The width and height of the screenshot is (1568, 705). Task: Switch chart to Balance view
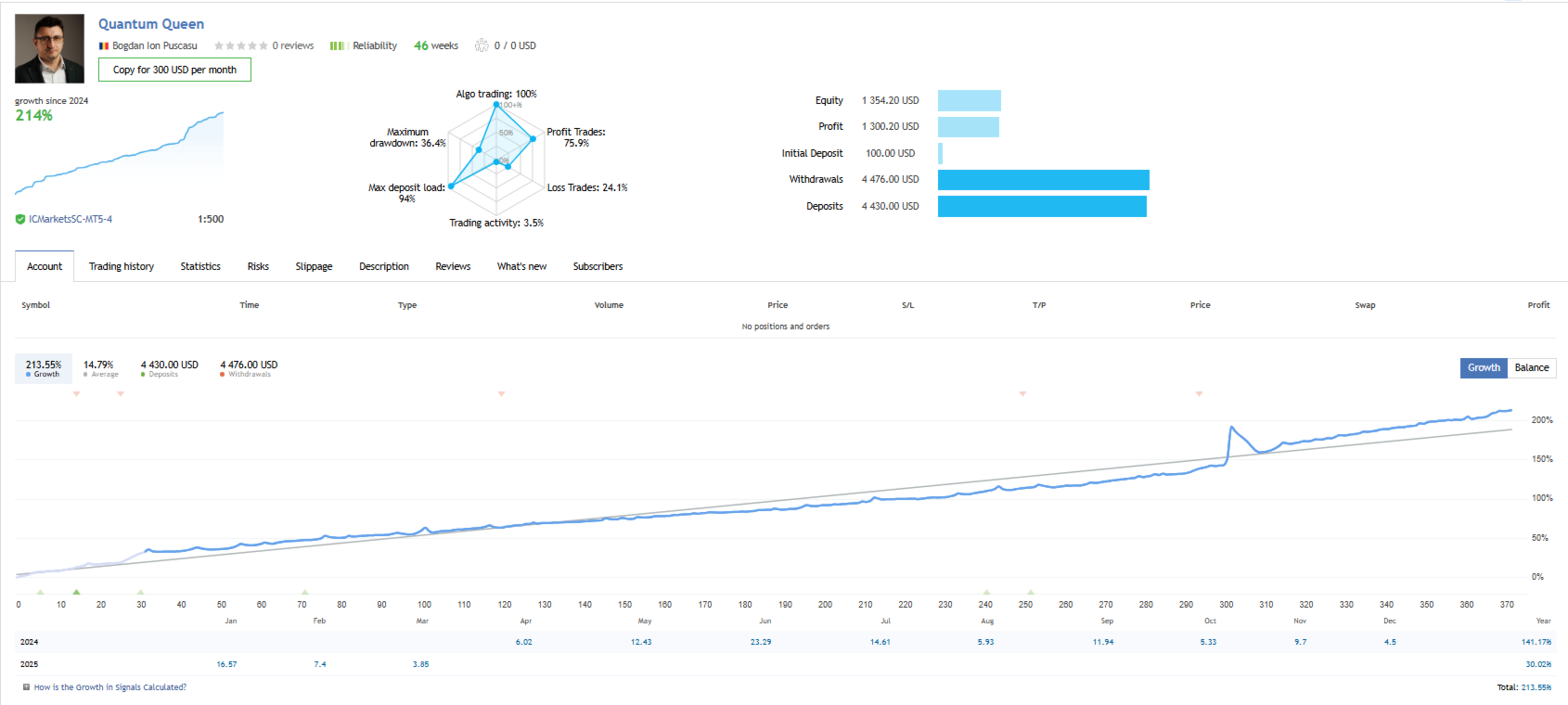point(1532,367)
